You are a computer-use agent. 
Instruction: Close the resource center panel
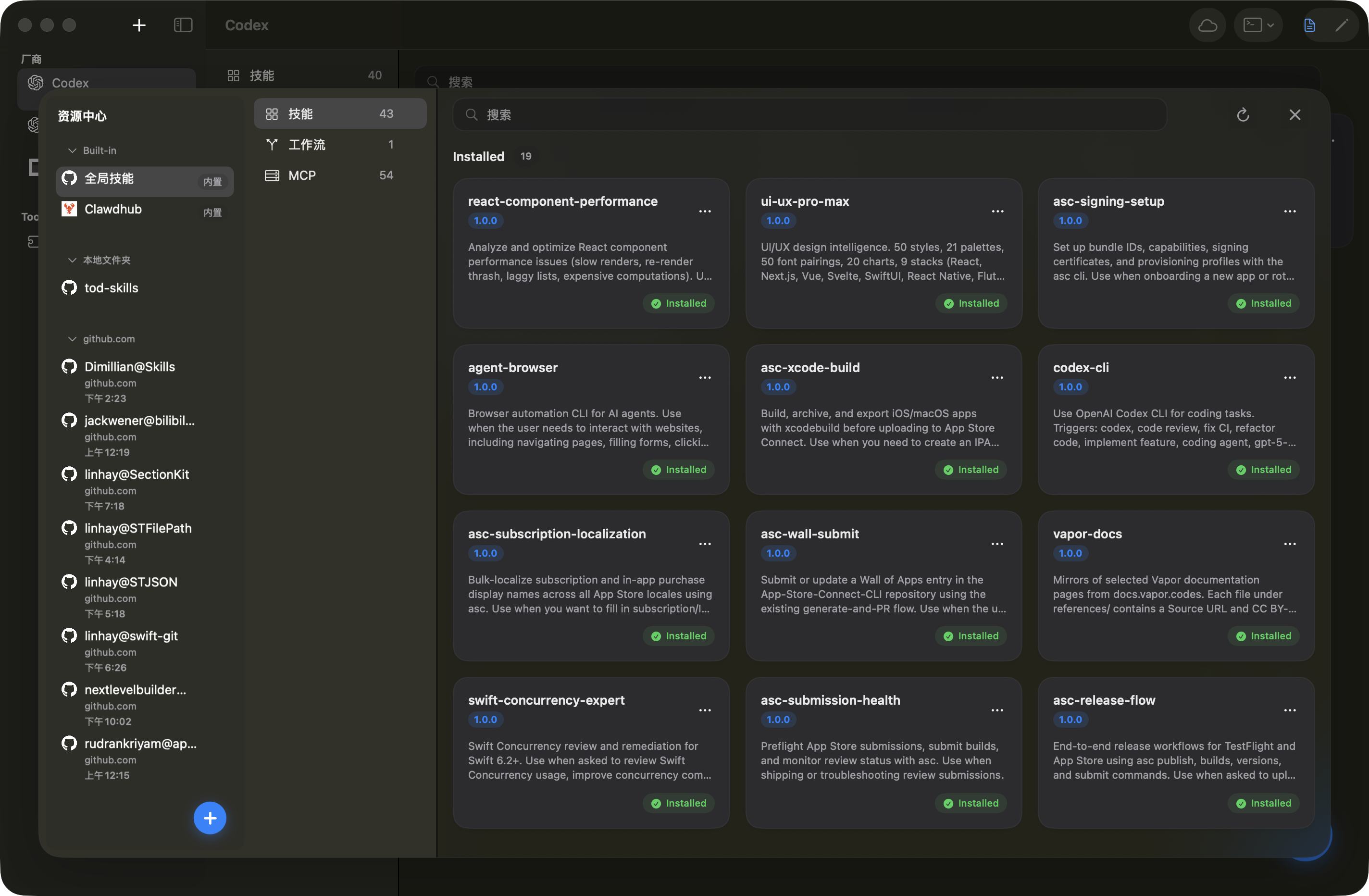click(1294, 115)
